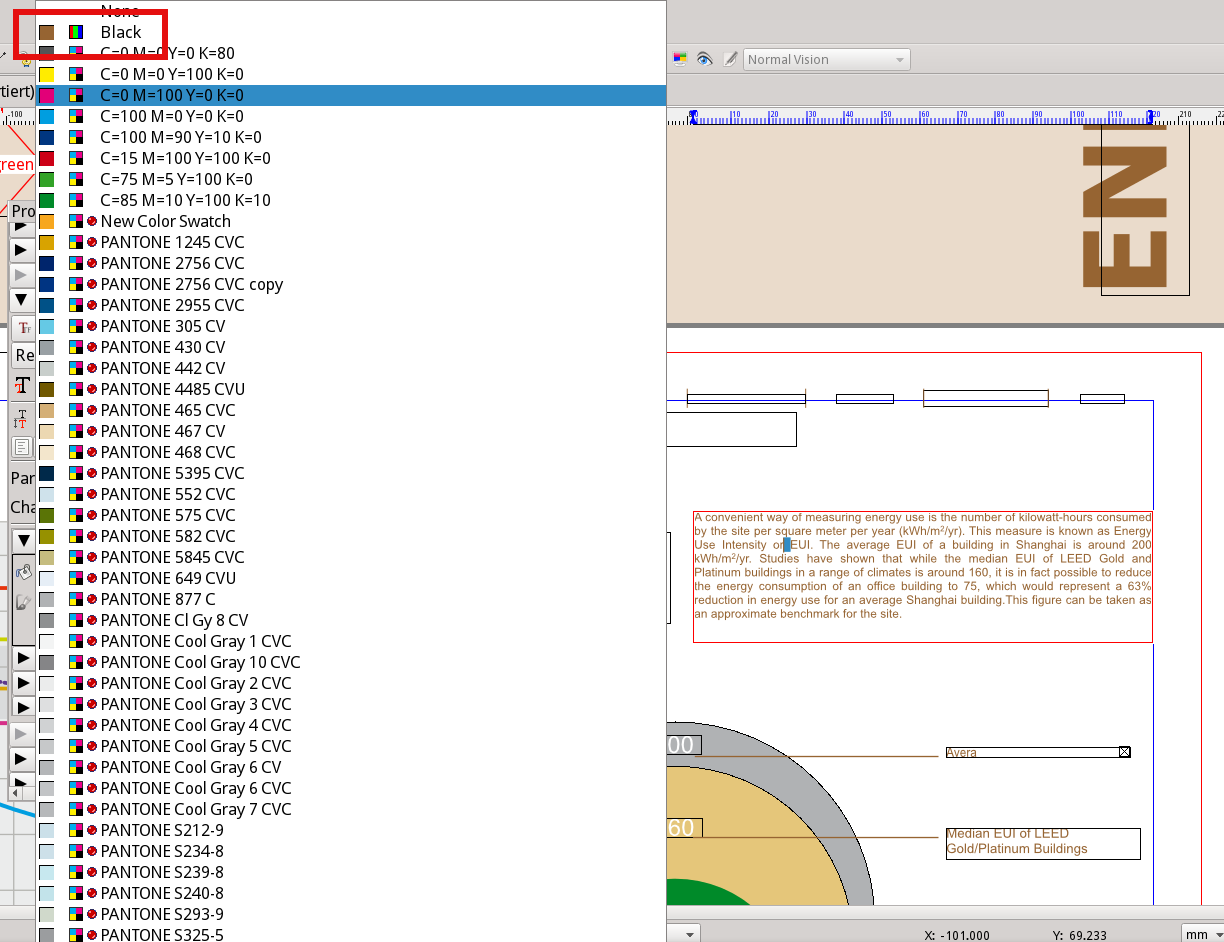The image size is (1224, 942).
Task: Choose PANTONE 5395 CVC entry
Action: click(172, 473)
